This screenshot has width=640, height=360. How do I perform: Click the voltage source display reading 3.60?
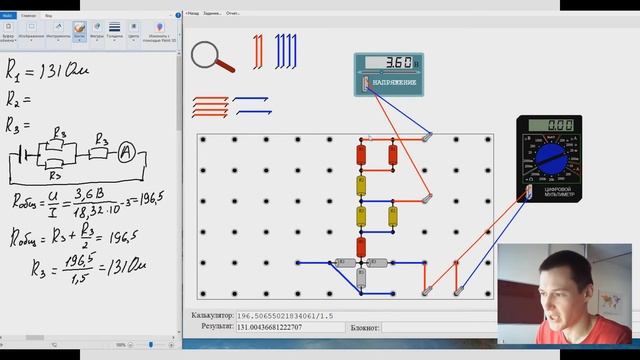389,62
